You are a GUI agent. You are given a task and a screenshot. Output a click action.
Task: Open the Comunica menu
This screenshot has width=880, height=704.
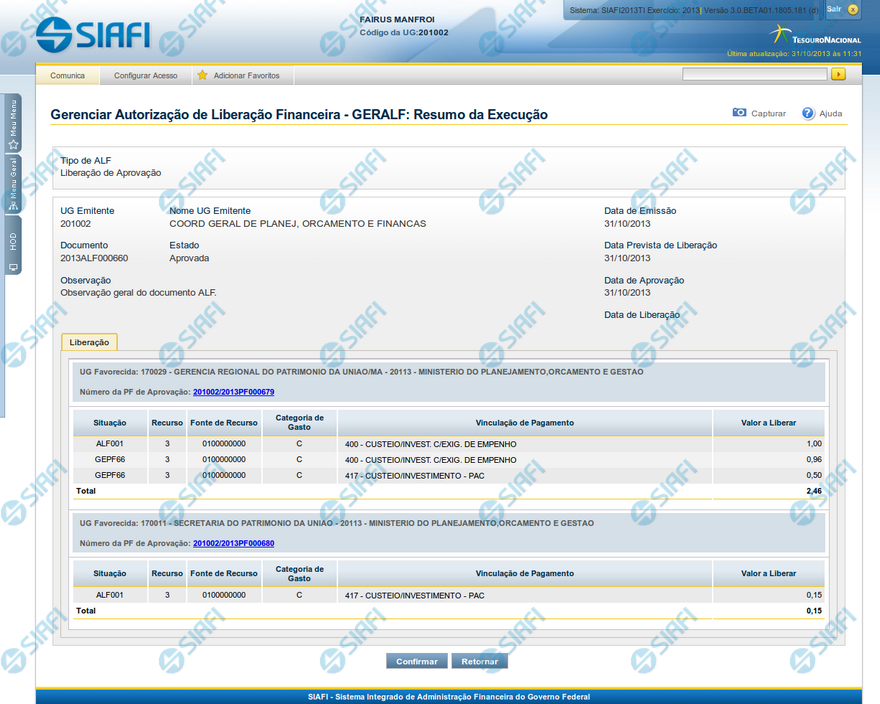(x=67, y=75)
